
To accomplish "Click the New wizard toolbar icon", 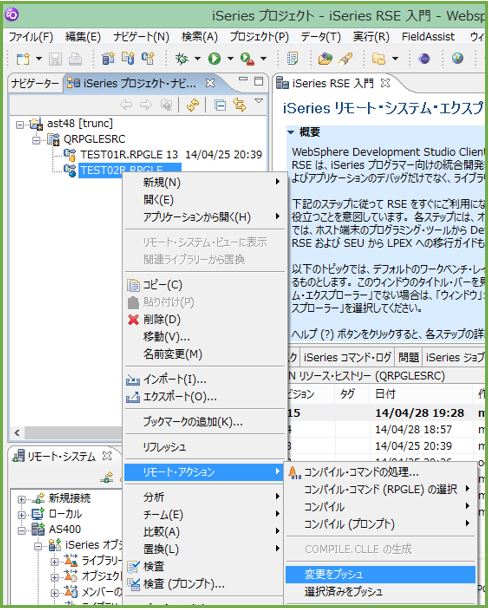I will point(23,59).
